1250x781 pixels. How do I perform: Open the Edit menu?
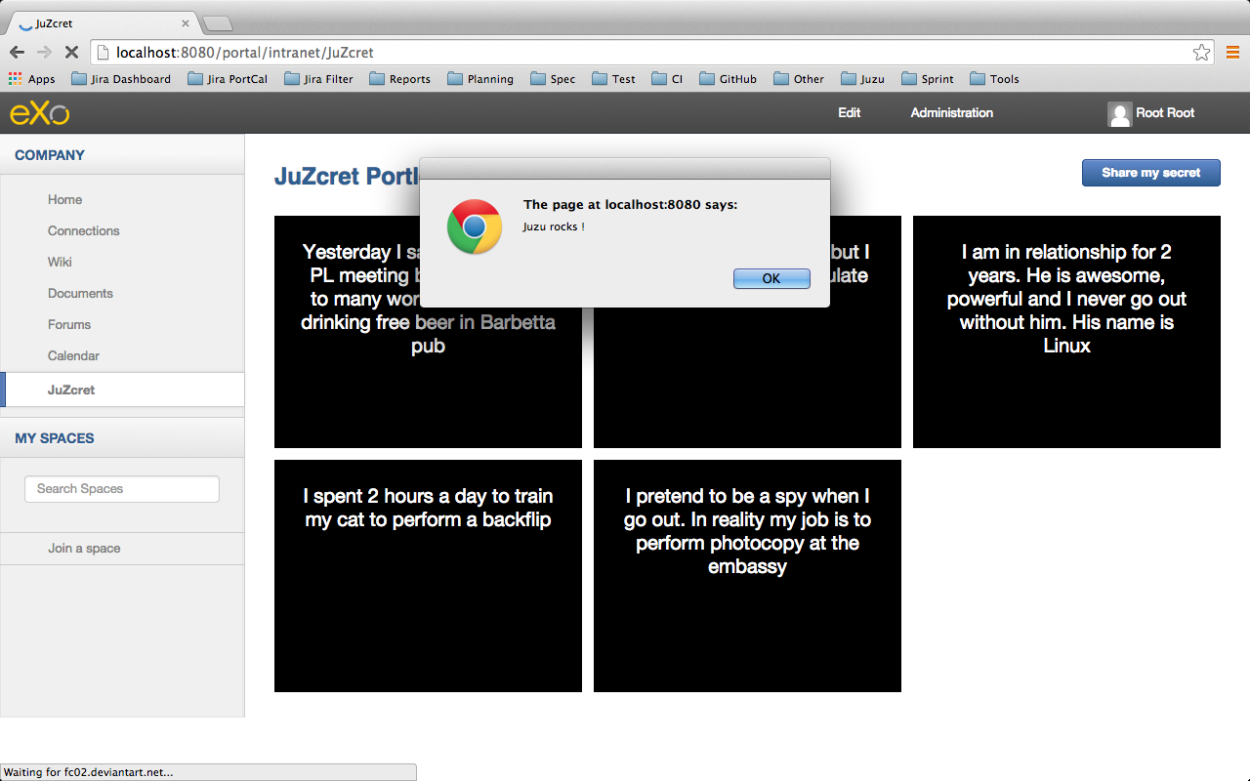(x=848, y=113)
